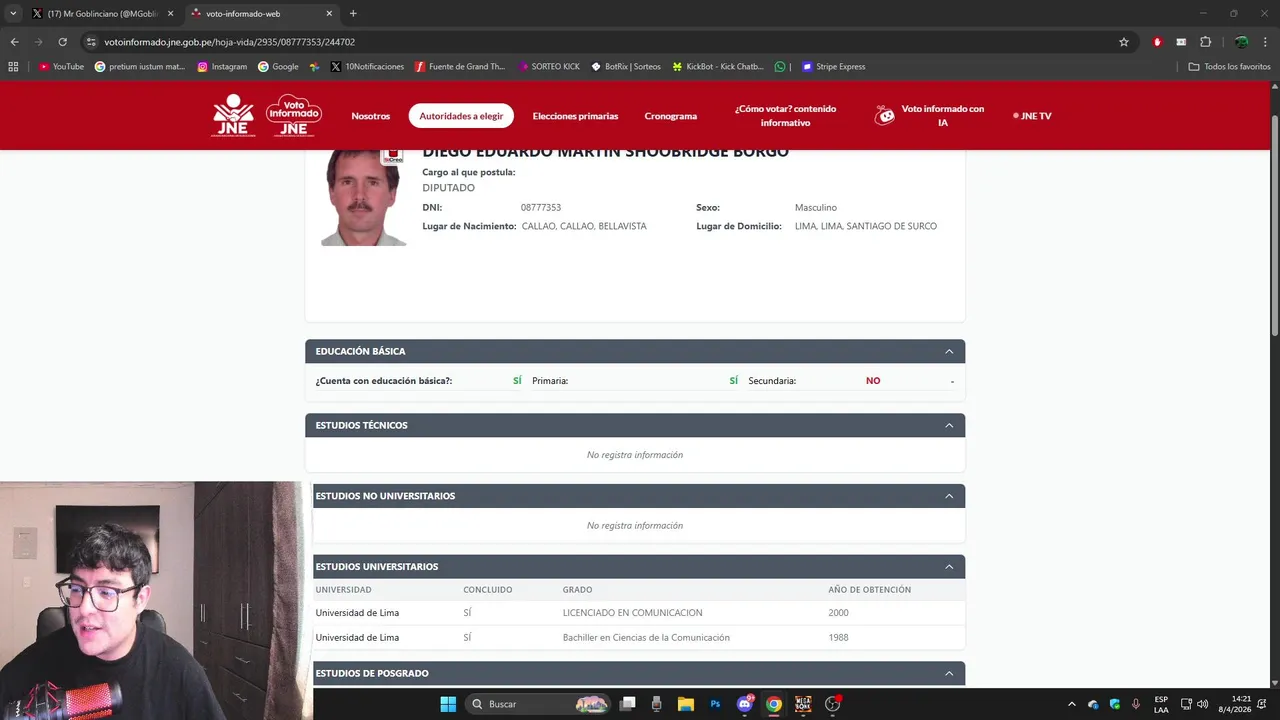
Task: Click the taskbar Buscar search box
Action: tap(538, 704)
